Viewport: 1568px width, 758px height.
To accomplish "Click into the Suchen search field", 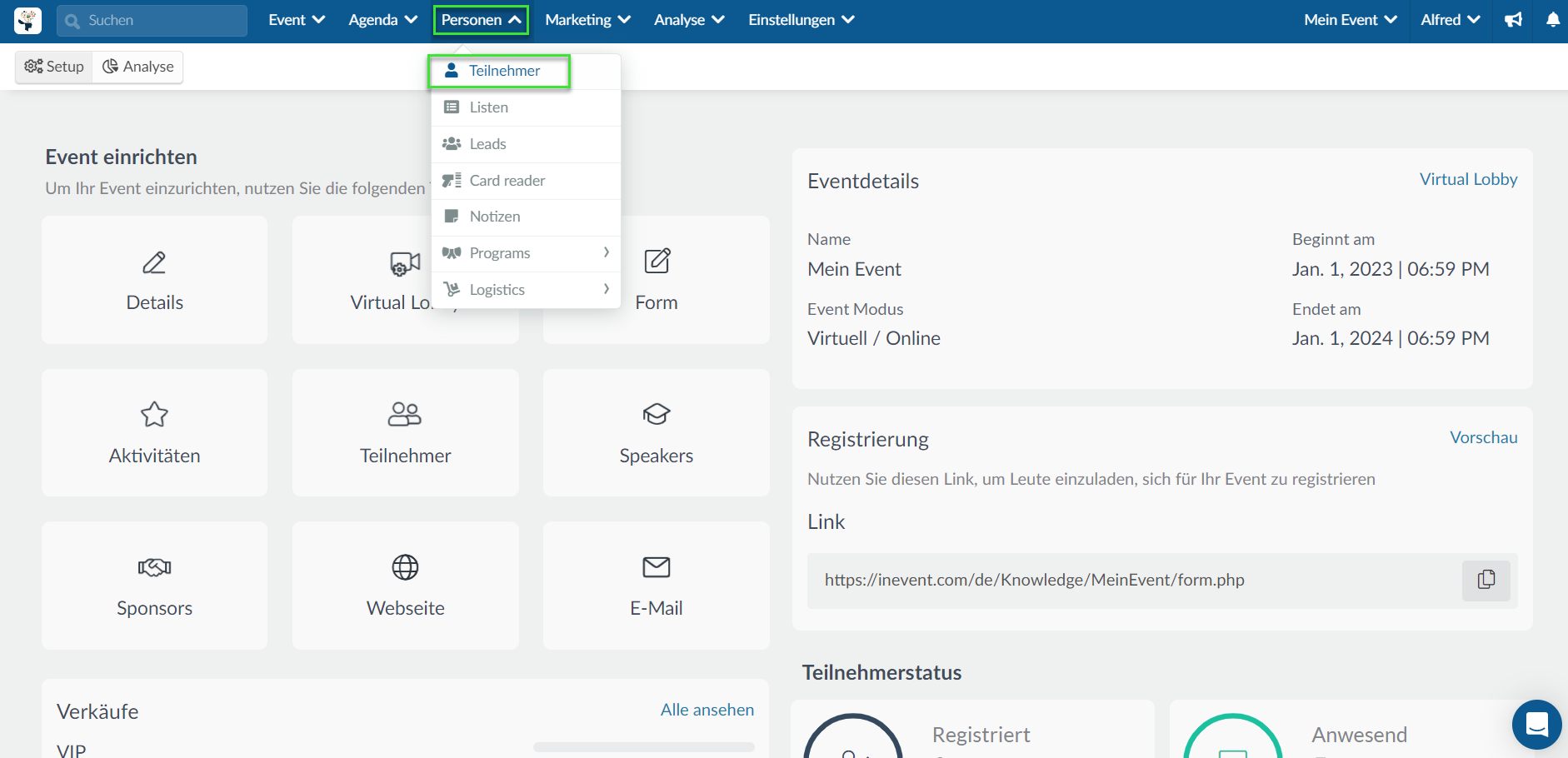I will point(152,21).
